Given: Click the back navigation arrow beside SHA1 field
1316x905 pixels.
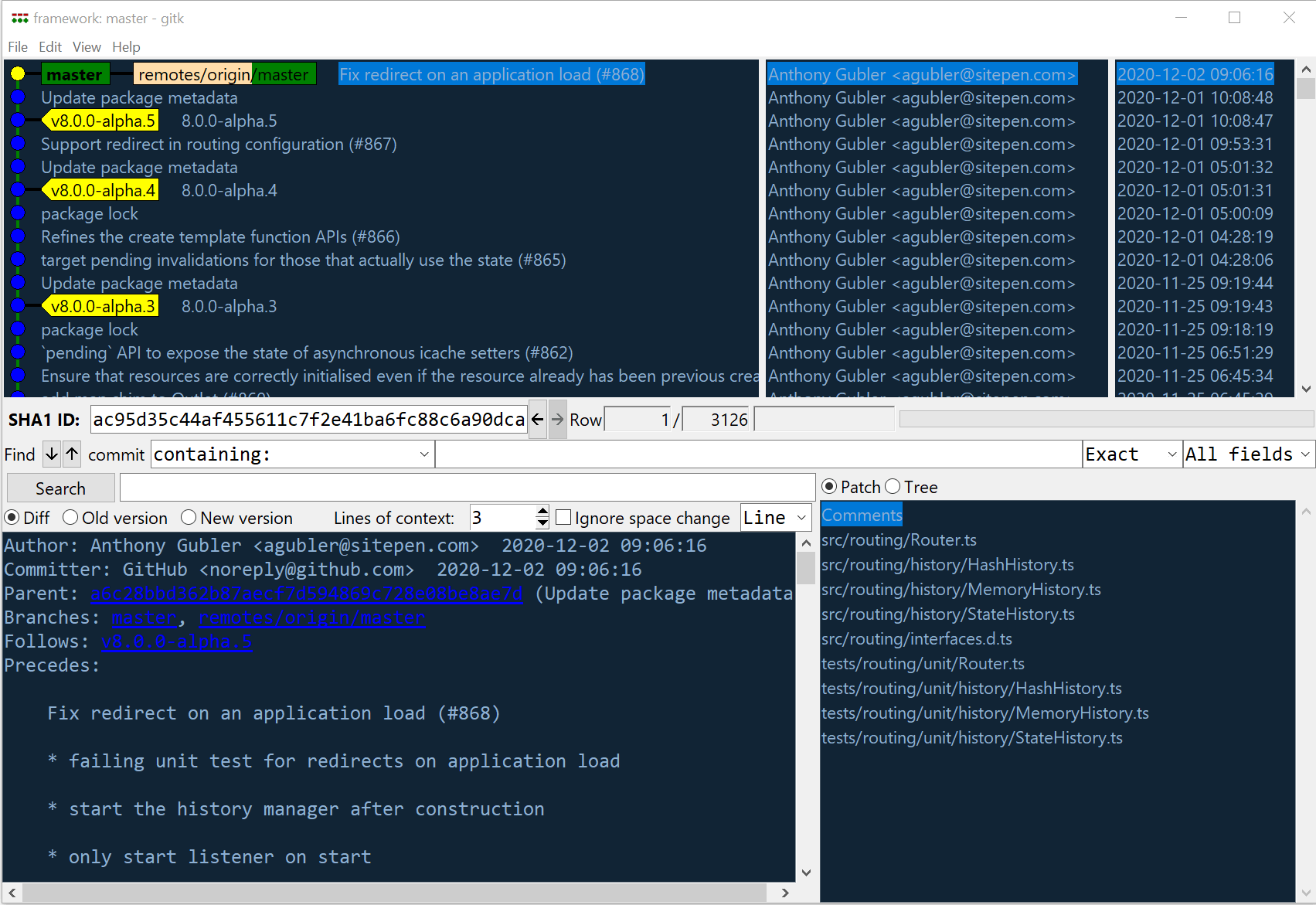Looking at the screenshot, I should tap(537, 419).
